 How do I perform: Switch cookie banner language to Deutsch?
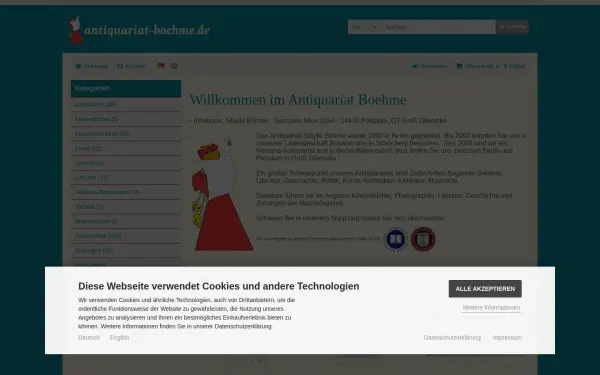(x=89, y=338)
